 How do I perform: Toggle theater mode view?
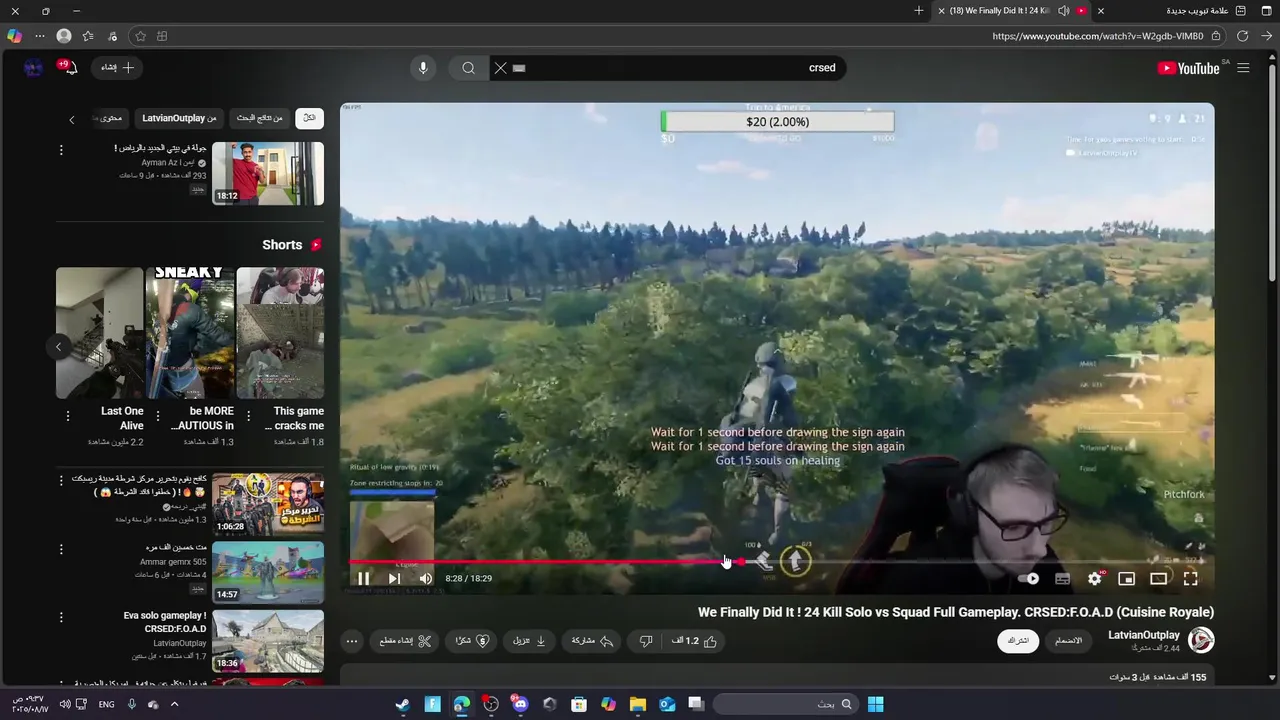pos(1158,578)
